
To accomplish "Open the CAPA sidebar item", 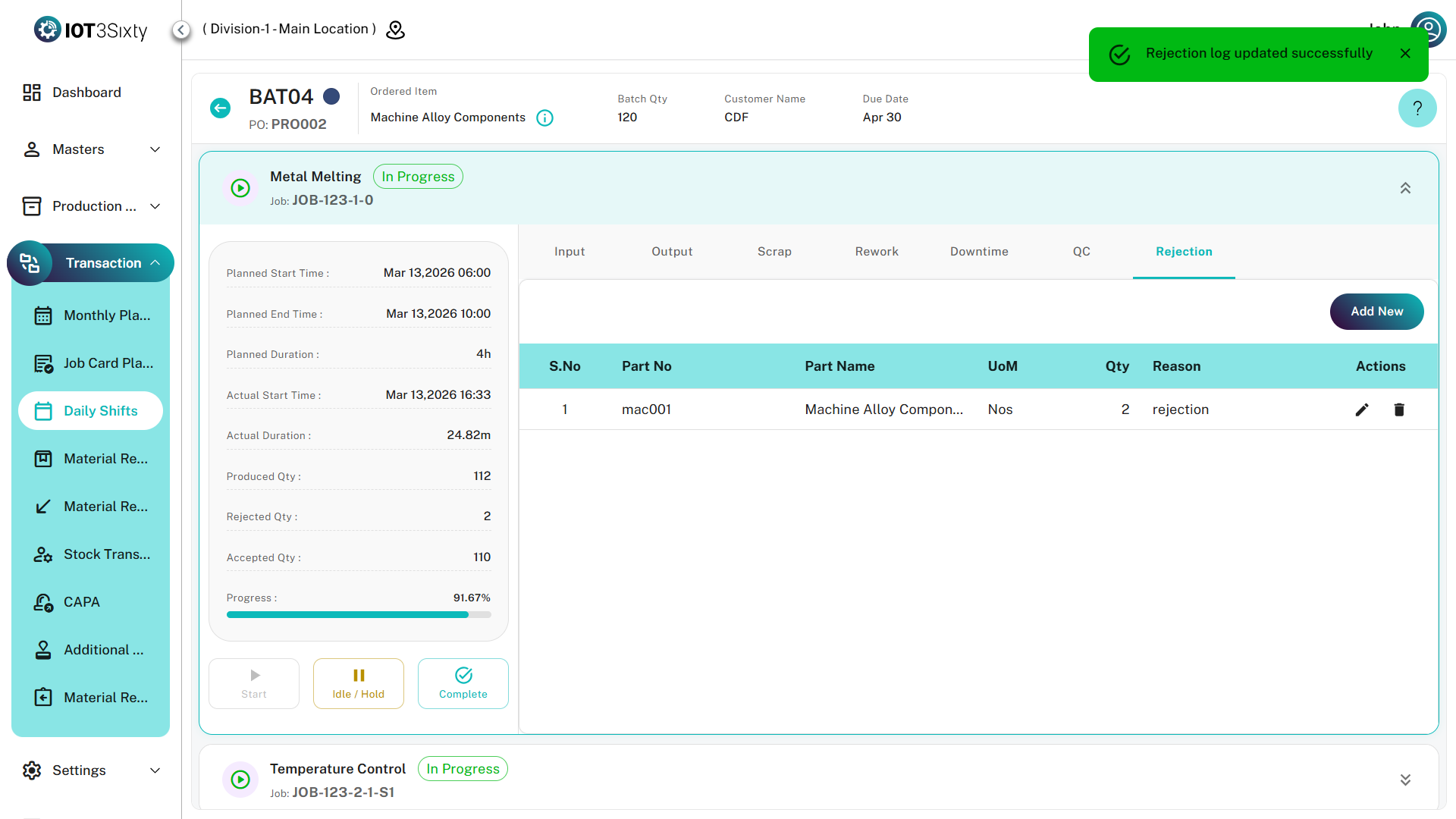I will click(x=82, y=602).
